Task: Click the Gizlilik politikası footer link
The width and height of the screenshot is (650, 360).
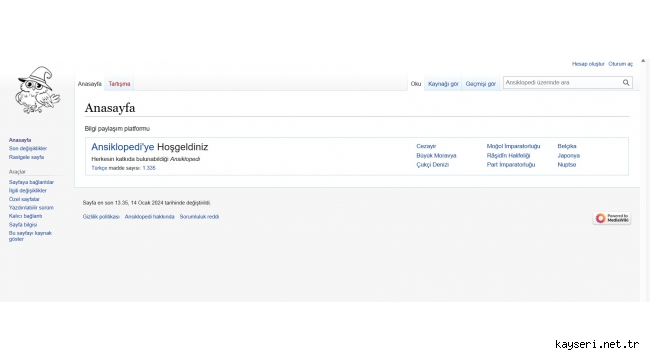Action: [101, 216]
